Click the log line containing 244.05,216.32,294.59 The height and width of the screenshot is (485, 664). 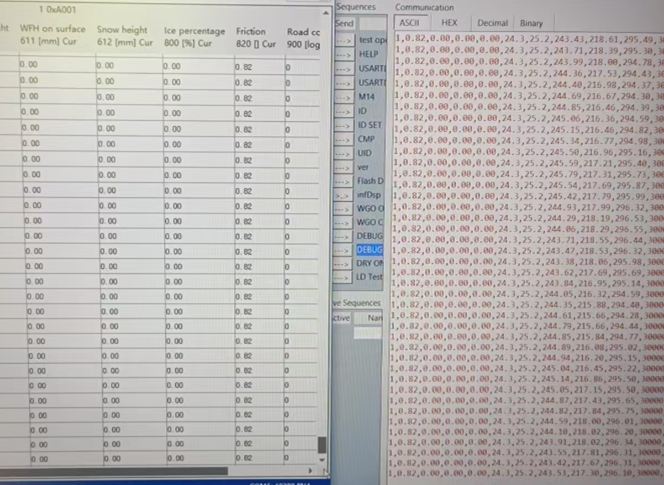coord(527,294)
